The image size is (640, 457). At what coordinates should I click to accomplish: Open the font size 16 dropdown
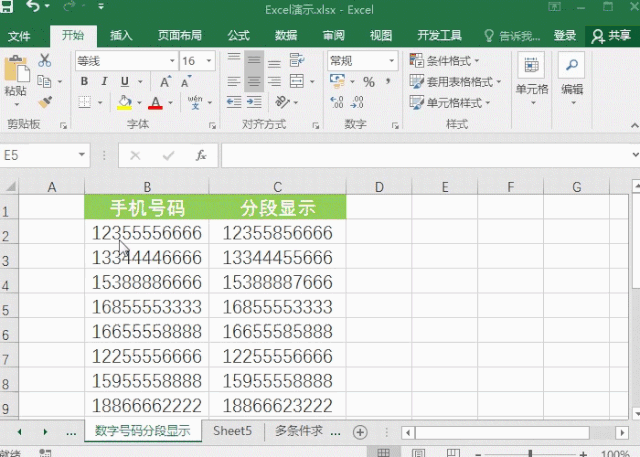[209, 61]
